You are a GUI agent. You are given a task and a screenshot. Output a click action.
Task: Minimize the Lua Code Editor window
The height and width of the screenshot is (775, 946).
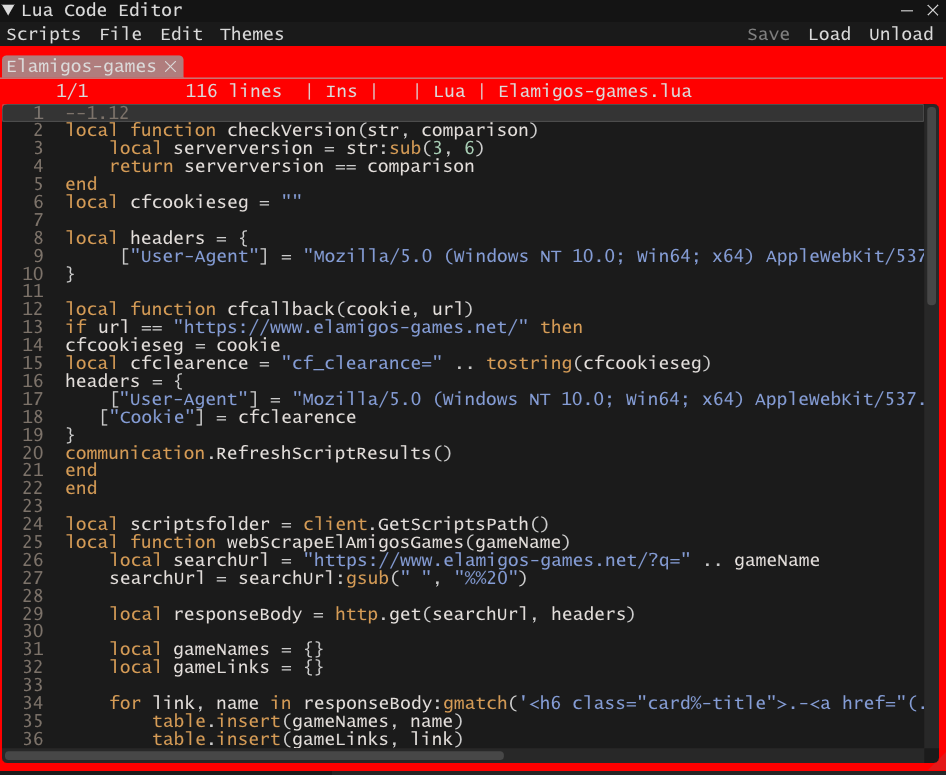(x=907, y=10)
